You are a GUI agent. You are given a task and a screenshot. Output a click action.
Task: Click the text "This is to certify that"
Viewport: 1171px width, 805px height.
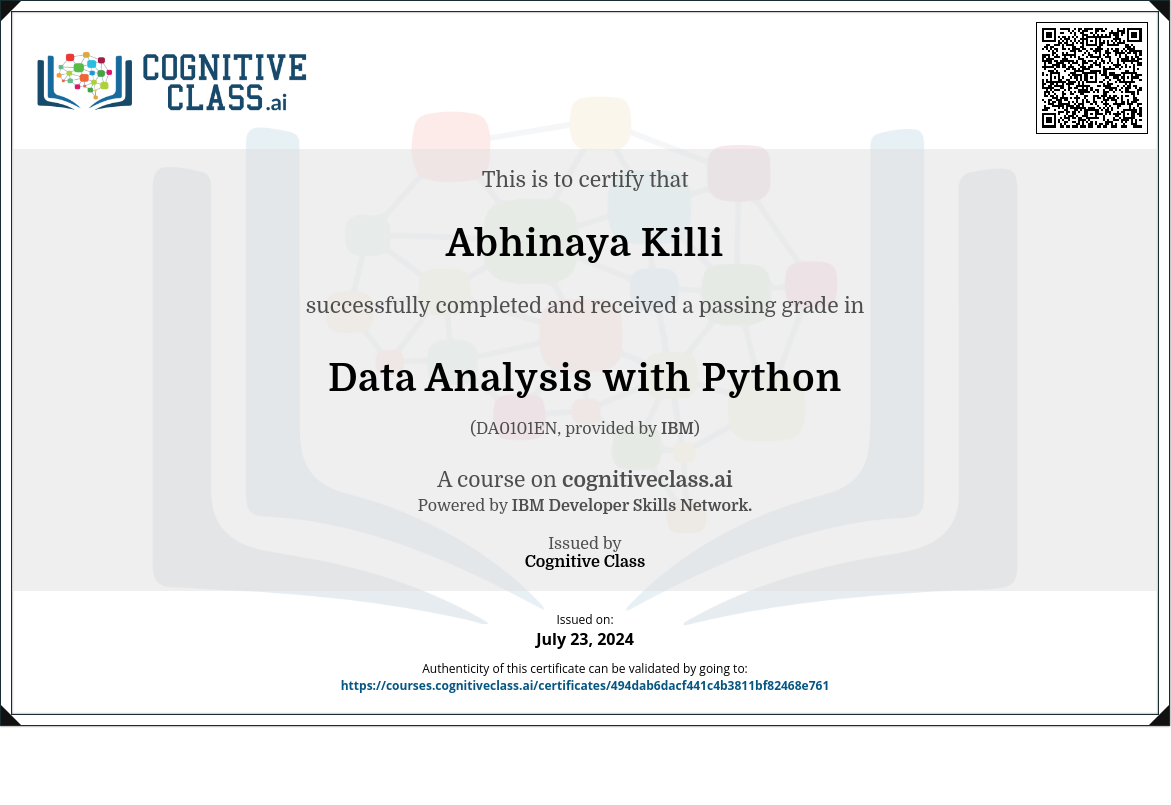coord(585,179)
